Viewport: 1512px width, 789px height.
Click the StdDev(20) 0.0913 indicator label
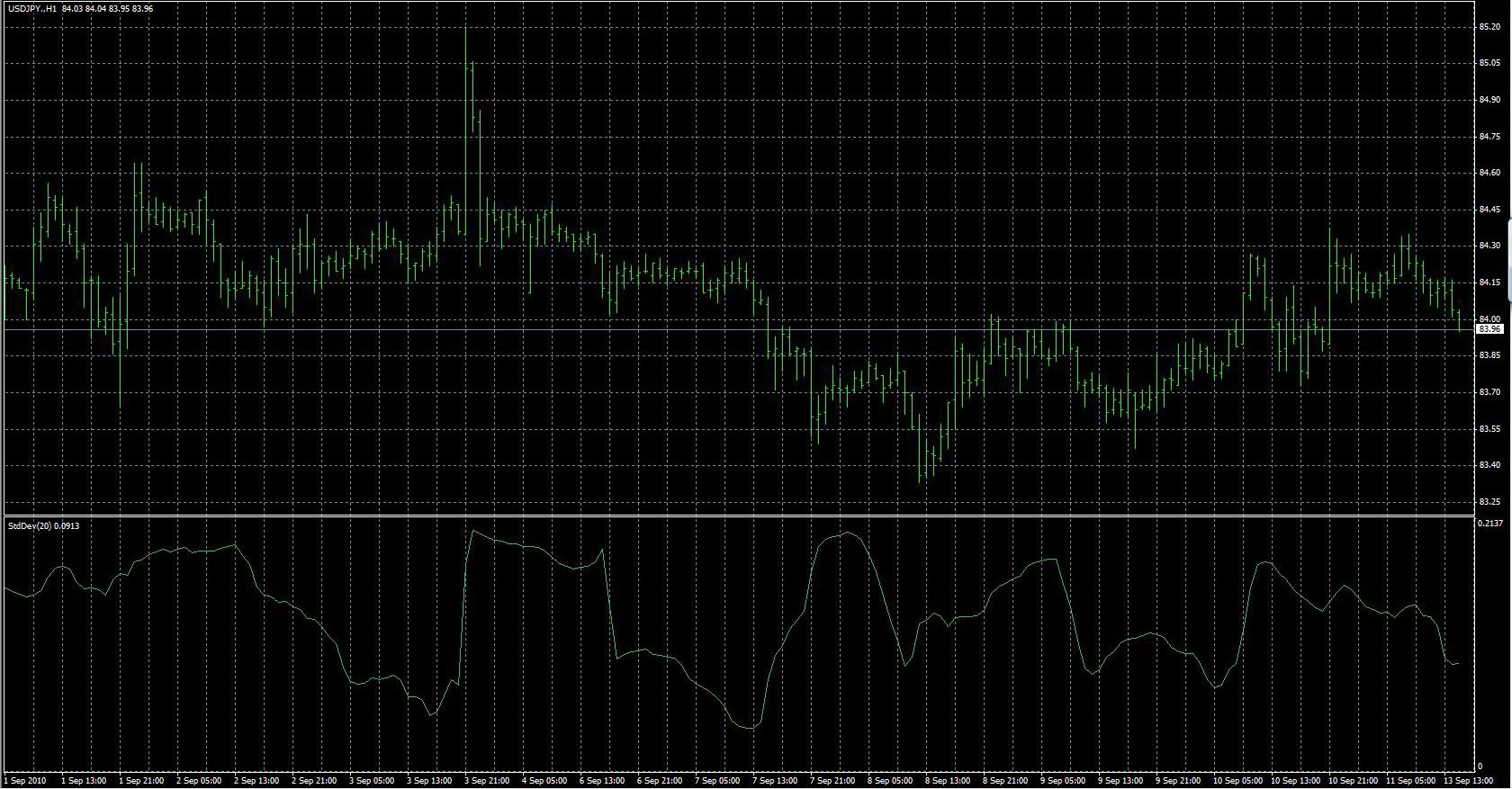tap(43, 525)
